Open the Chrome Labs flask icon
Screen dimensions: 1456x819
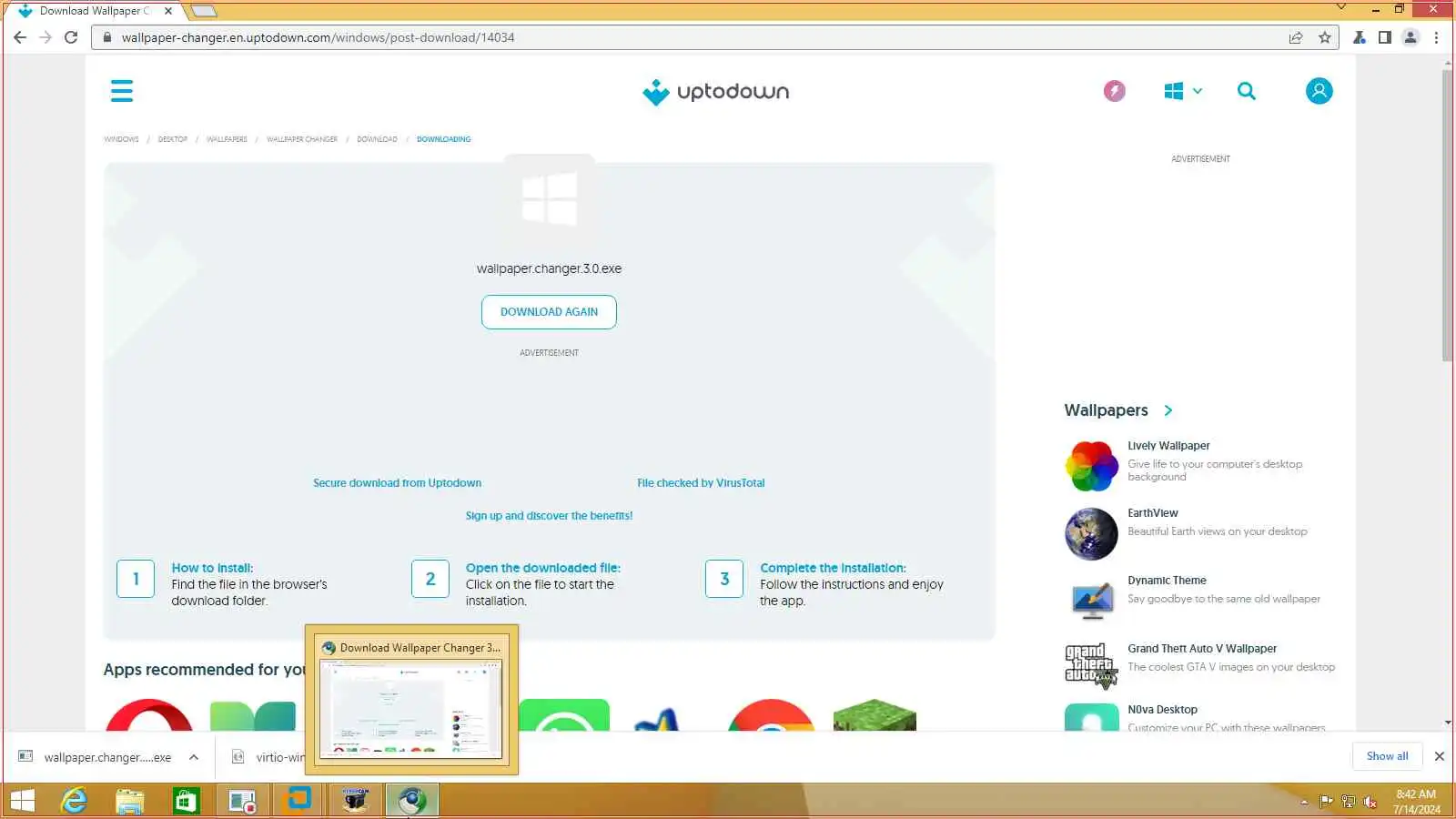[1360, 37]
